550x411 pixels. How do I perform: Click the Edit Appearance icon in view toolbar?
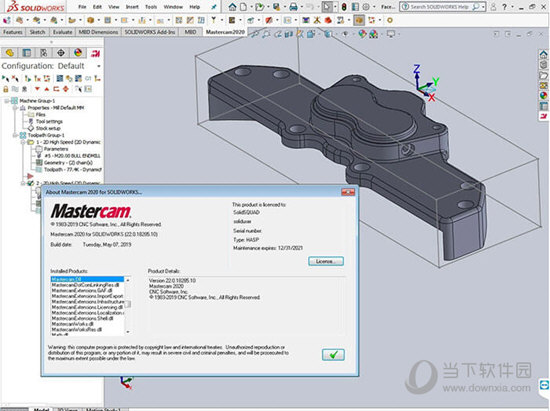point(362,34)
